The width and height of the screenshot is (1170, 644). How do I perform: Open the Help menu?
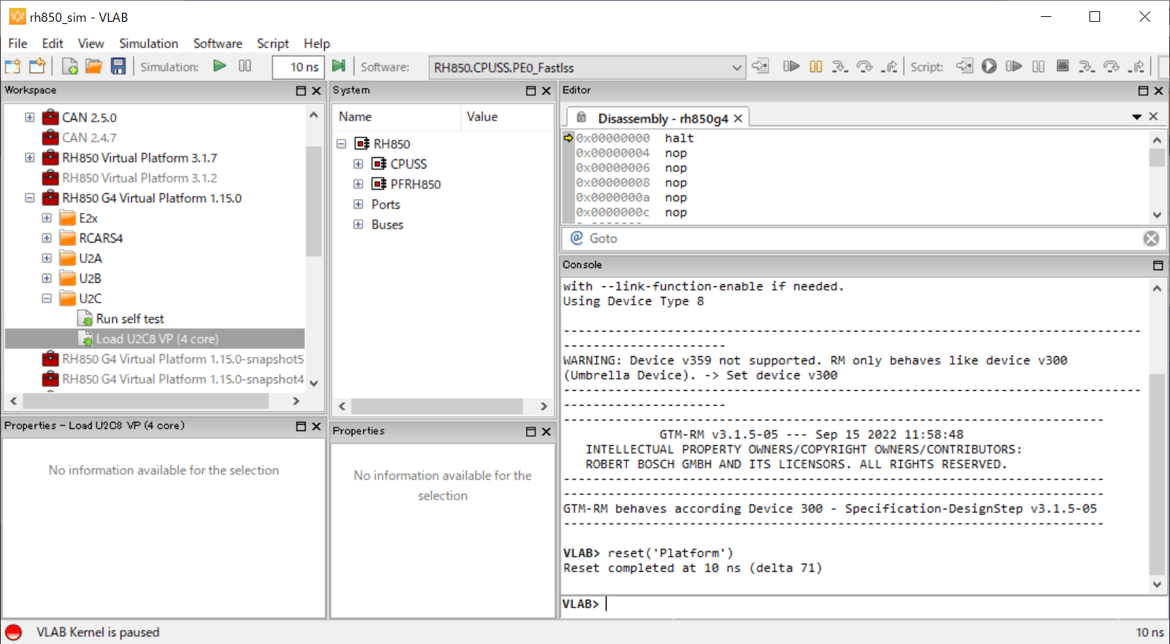(x=316, y=43)
